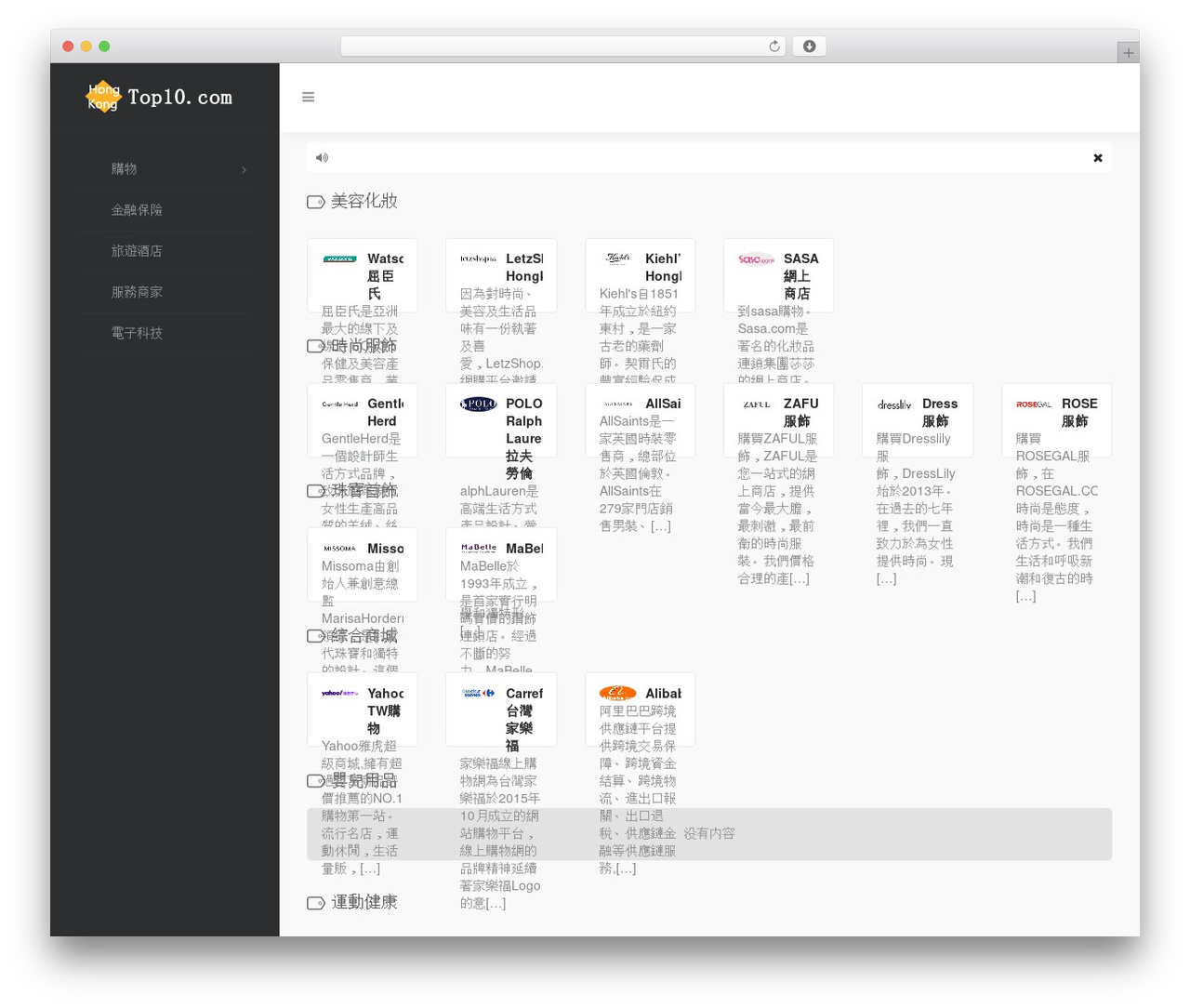Click the speaker announcement icon
The height and width of the screenshot is (1008, 1190).
(x=322, y=158)
